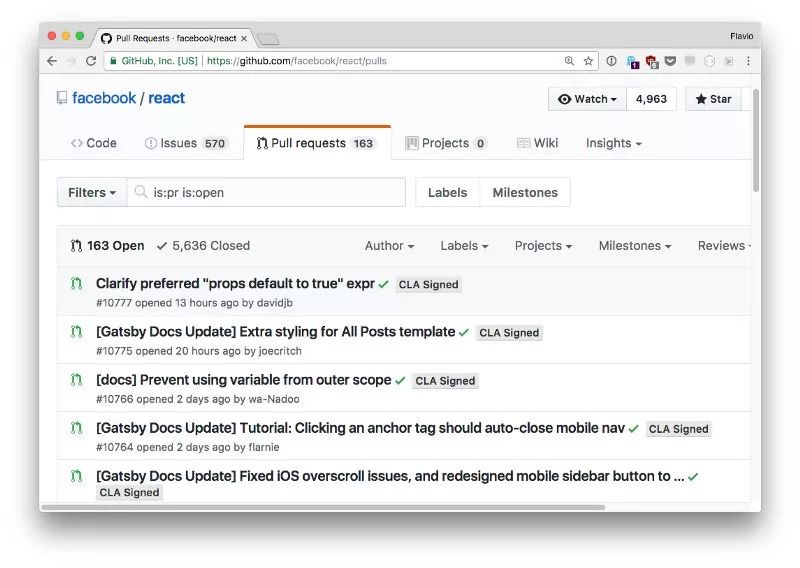The image size is (800, 568).
Task: Click the zoom magnifier icon in address bar
Action: point(570,61)
